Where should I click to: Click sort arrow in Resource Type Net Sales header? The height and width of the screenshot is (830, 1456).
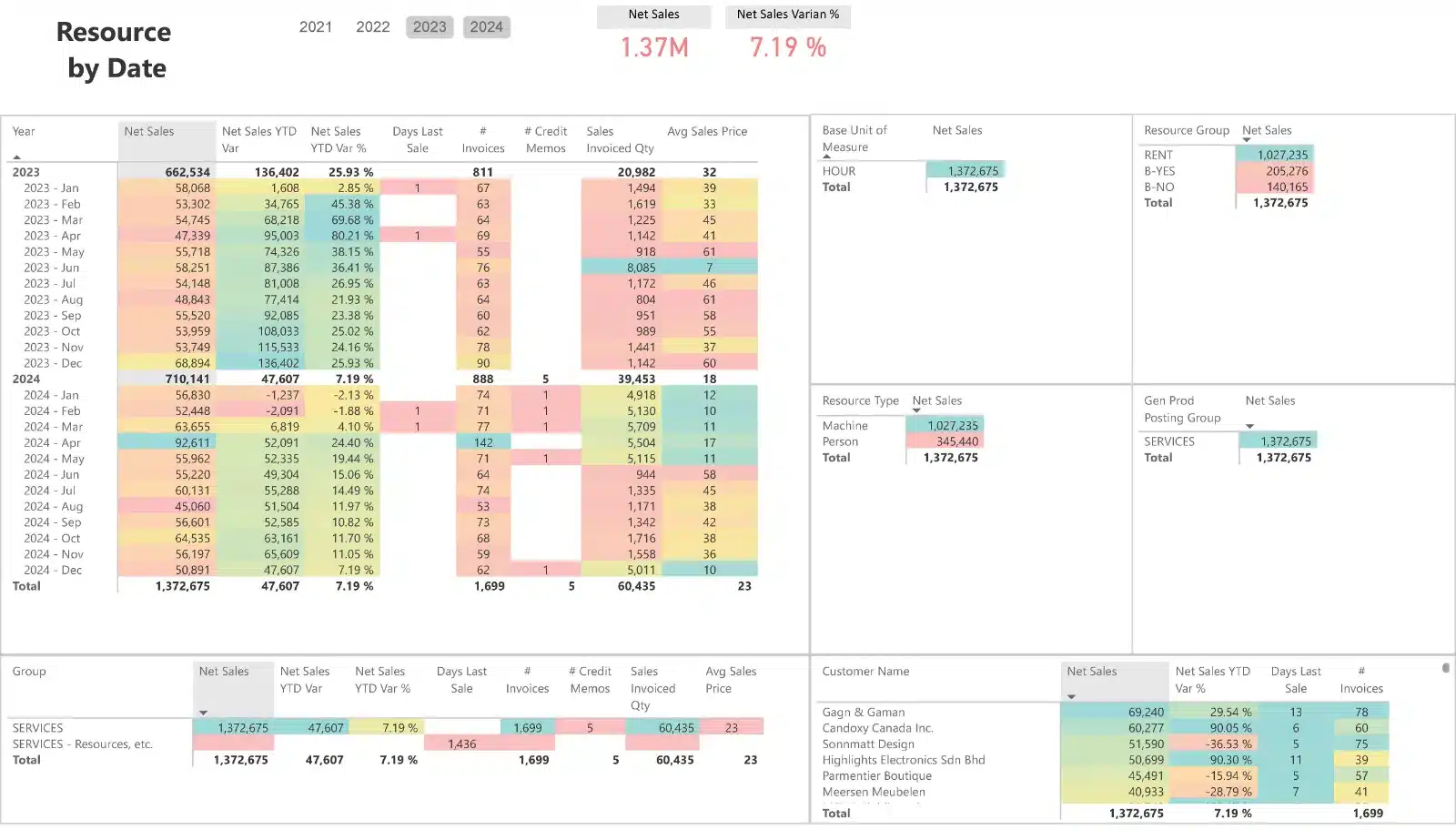click(x=916, y=410)
